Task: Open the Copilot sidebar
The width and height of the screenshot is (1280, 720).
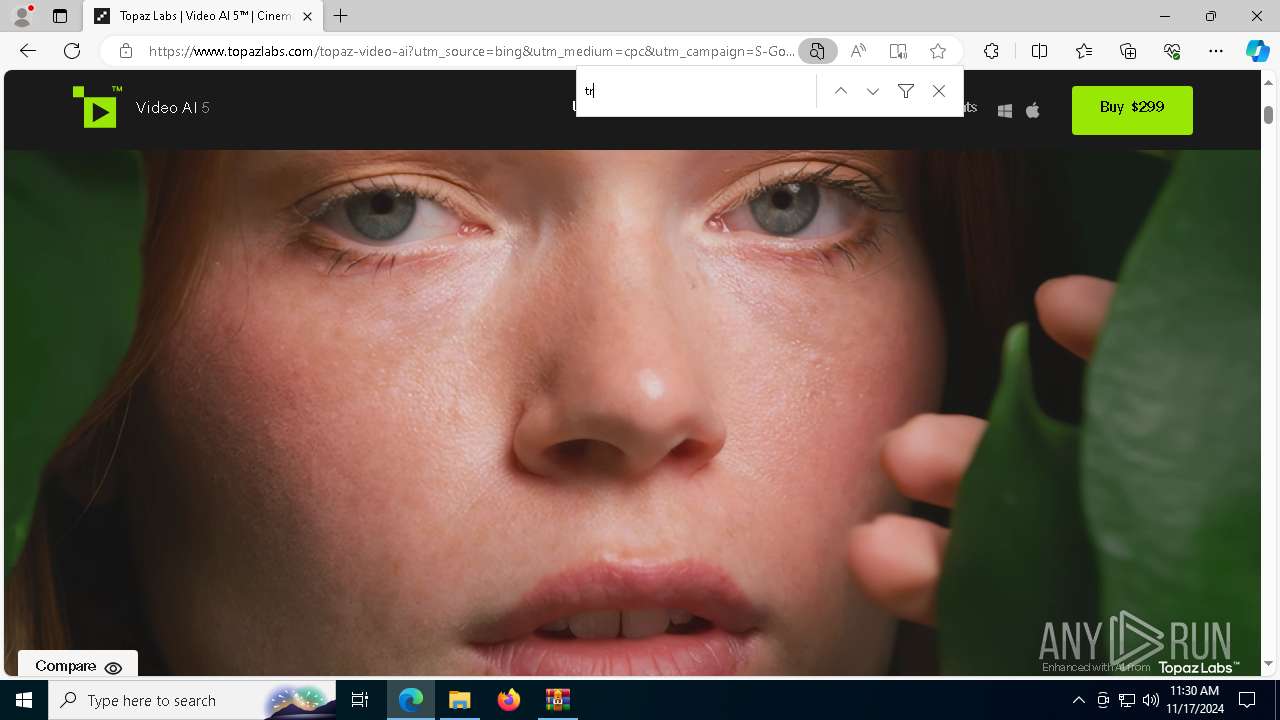Action: coord(1258,51)
